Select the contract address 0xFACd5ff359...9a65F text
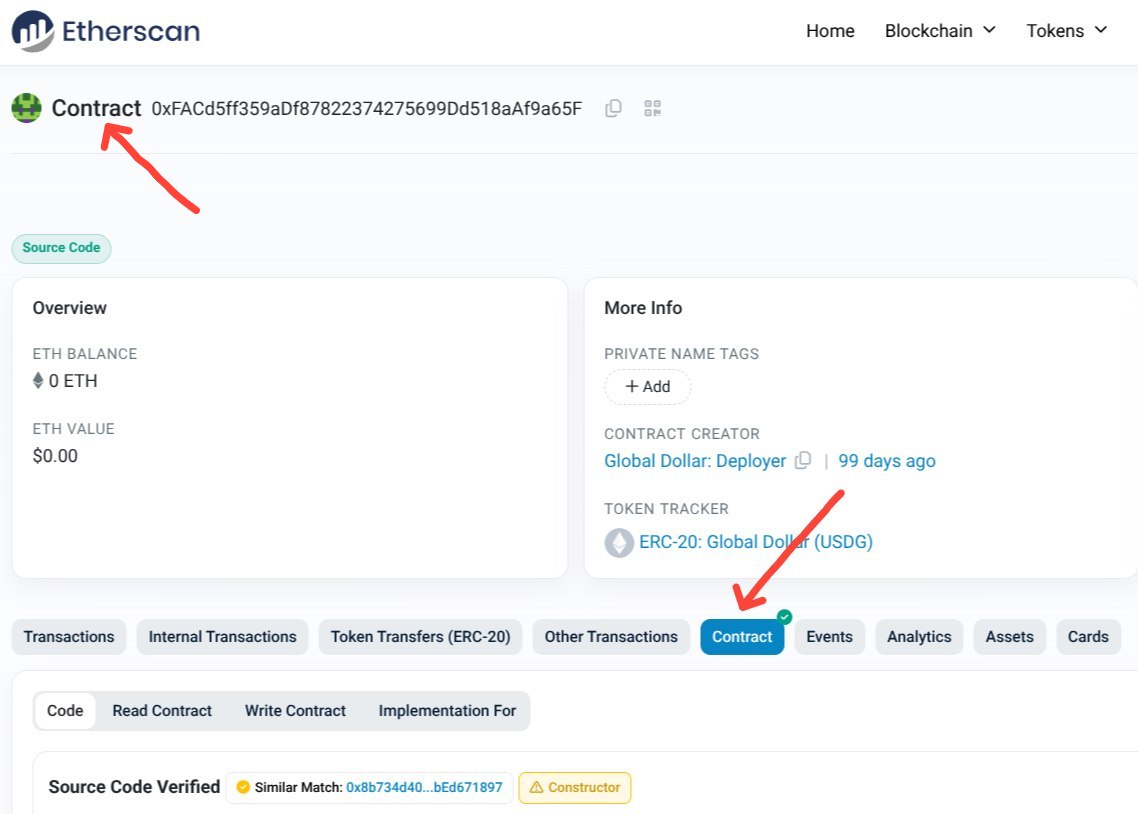The width and height of the screenshot is (1138, 814). tap(367, 109)
